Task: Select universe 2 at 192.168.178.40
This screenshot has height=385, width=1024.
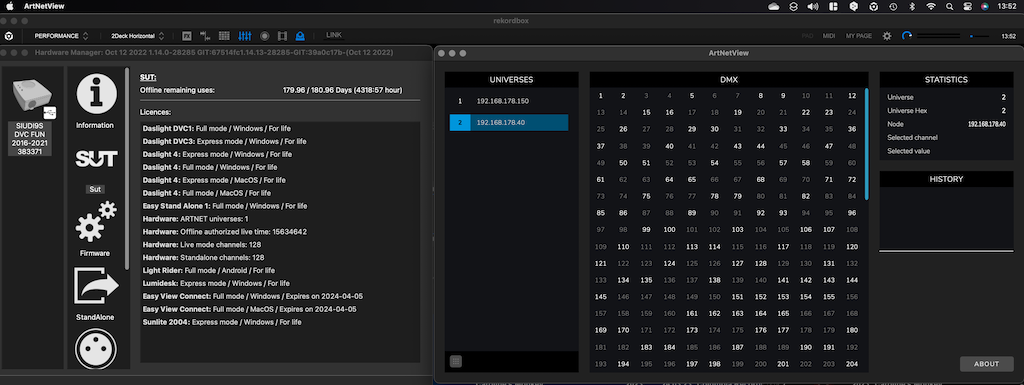Action: pos(509,122)
